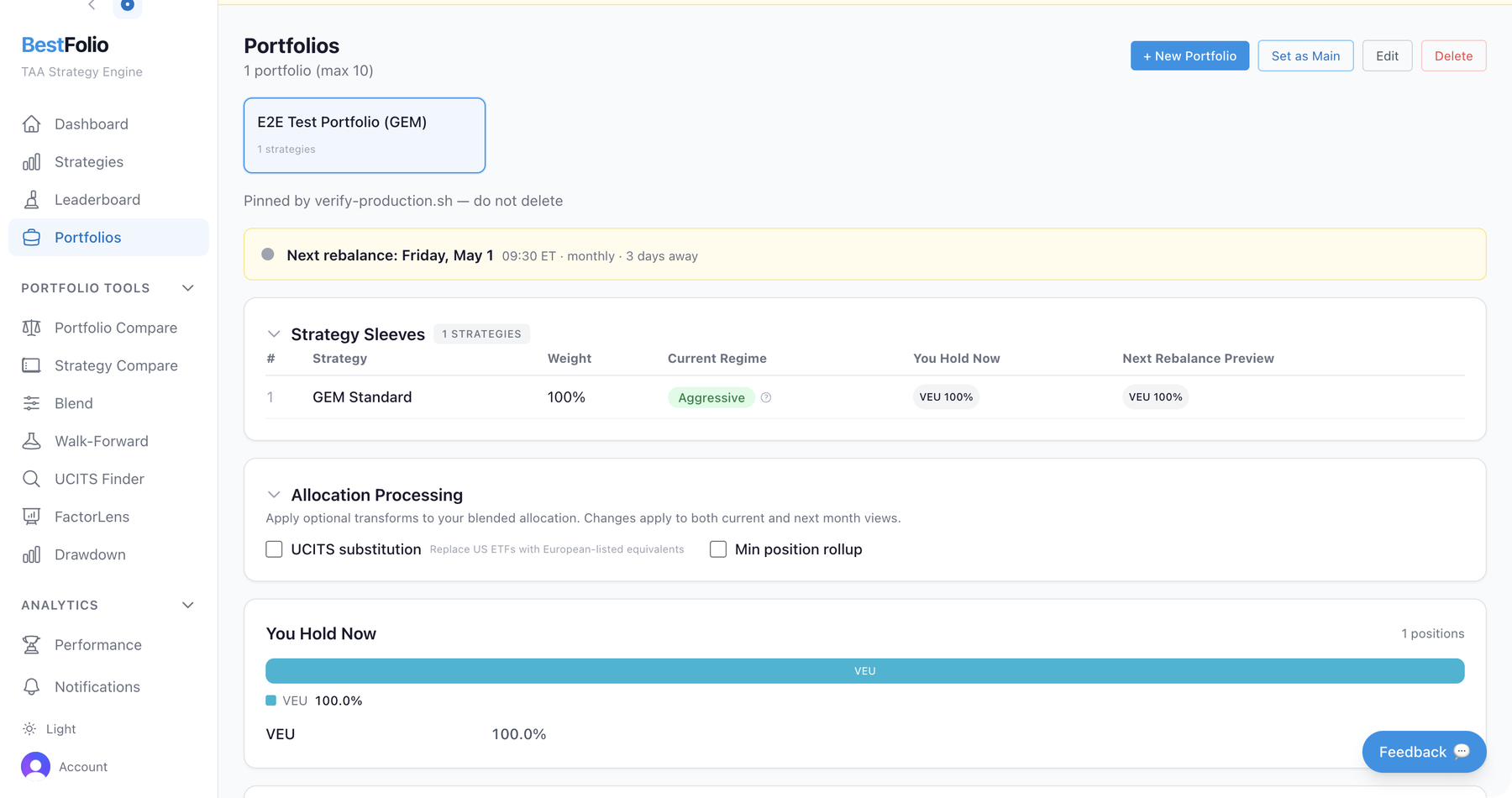Open Walk-Forward flask icon
Screen dimensions: 1512x798
(31, 441)
